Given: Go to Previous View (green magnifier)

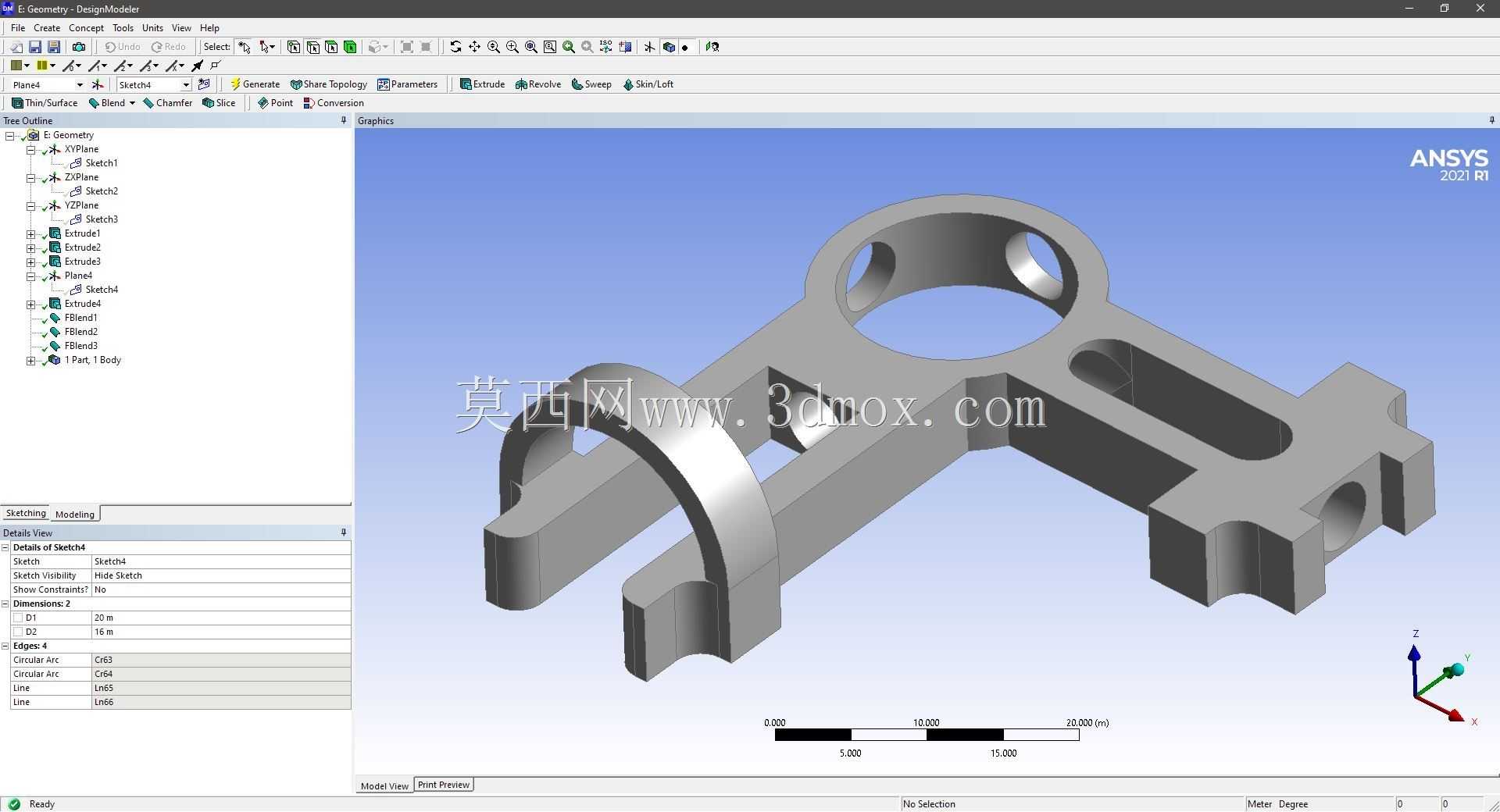Looking at the screenshot, I should [x=569, y=47].
